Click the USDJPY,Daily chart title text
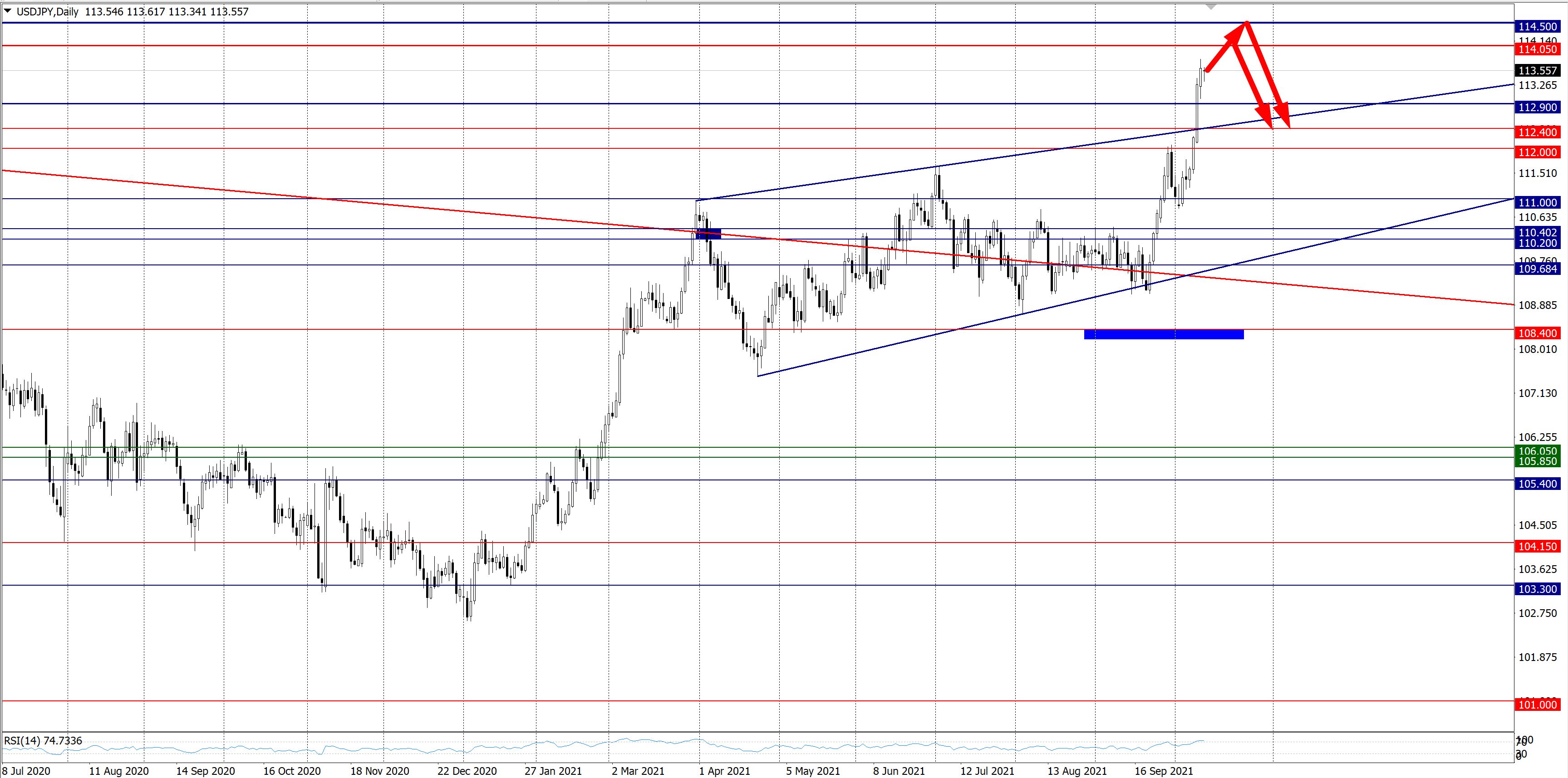This screenshot has height=778, width=1568. [x=48, y=11]
